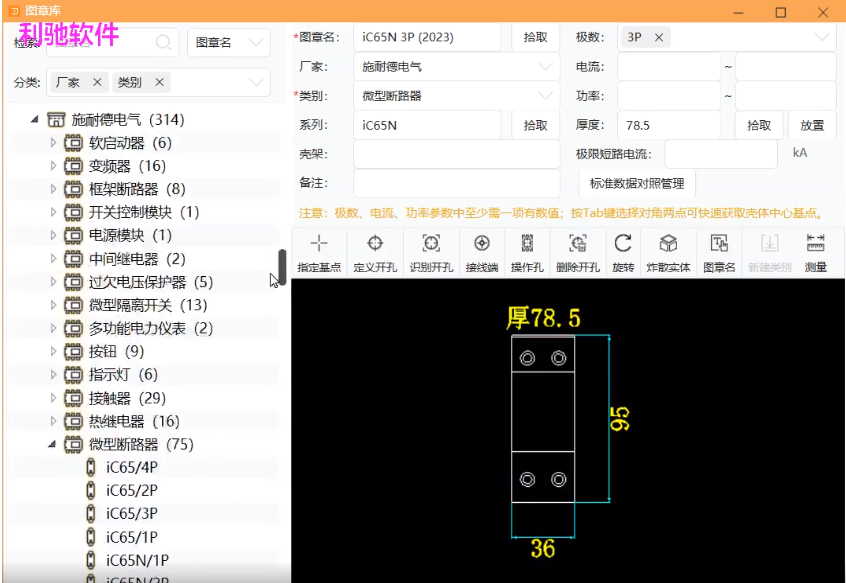Open the 分类 classification dropdown
This screenshot has width=846, height=583.
click(256, 83)
